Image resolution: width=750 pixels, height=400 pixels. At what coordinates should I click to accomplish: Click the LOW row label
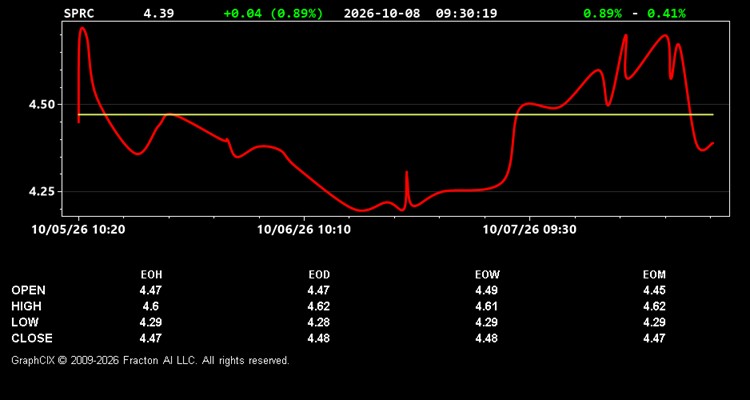coord(25,322)
